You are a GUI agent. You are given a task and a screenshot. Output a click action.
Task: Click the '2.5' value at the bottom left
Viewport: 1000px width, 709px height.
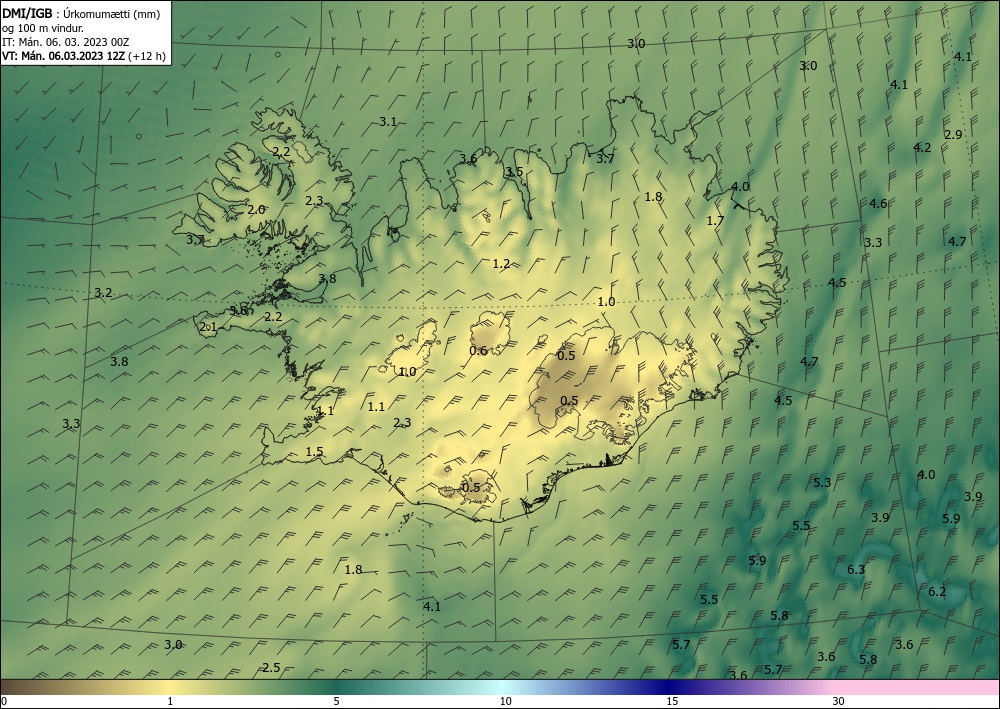coord(271,668)
